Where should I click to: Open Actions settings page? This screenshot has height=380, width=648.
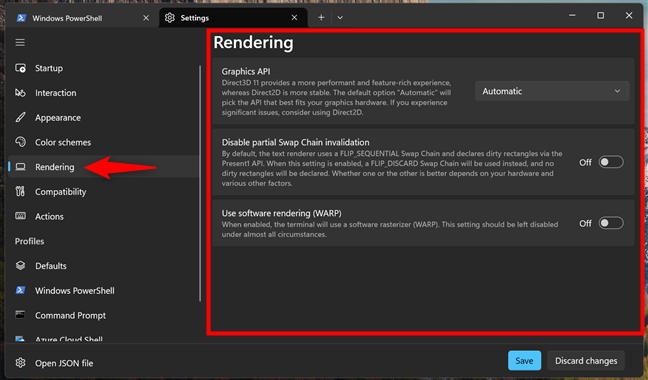pos(103,216)
